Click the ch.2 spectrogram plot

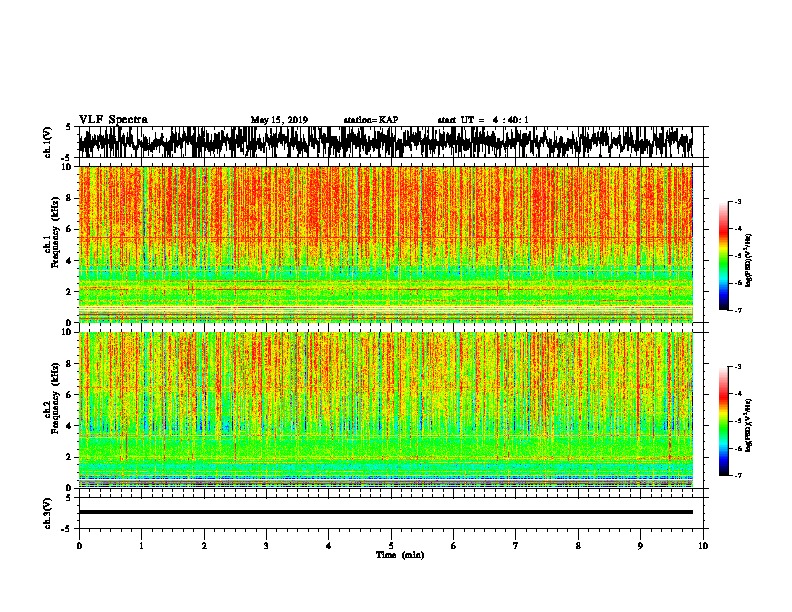point(385,410)
